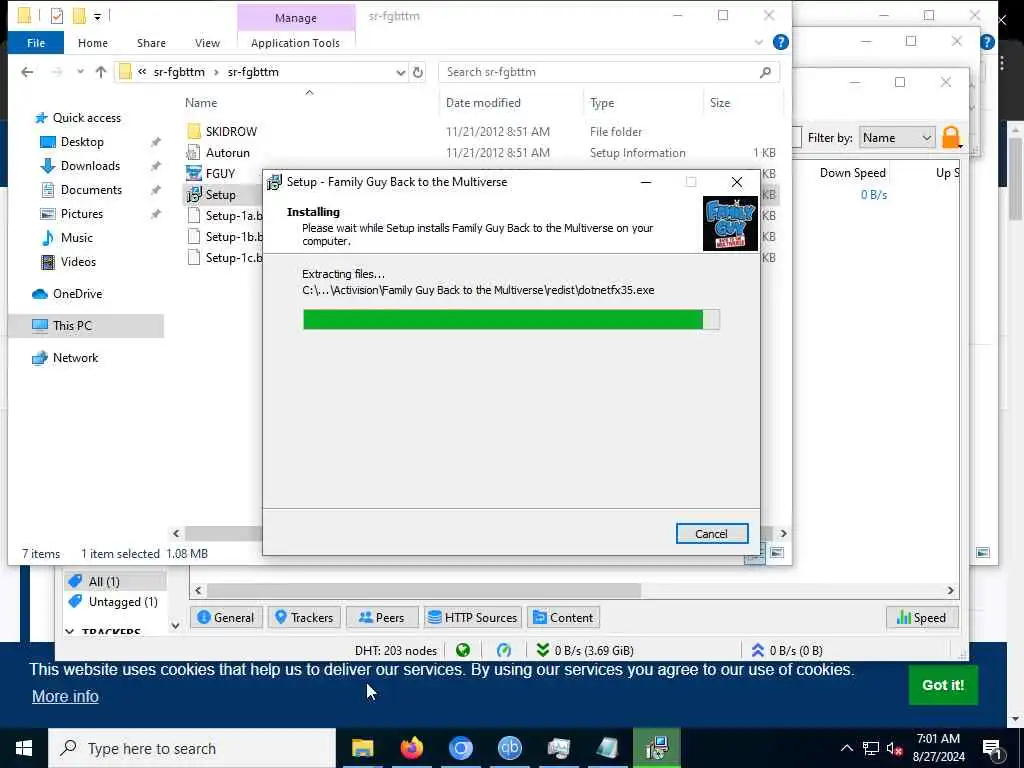The height and width of the screenshot is (768, 1024).
Task: Go up one folder level arrow
Action: click(x=101, y=72)
